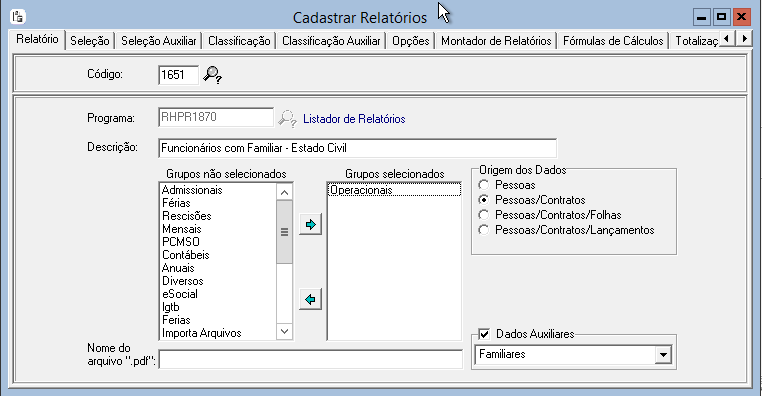The height and width of the screenshot is (396, 762).
Task: Switch to the Opções tab
Action: (x=411, y=41)
